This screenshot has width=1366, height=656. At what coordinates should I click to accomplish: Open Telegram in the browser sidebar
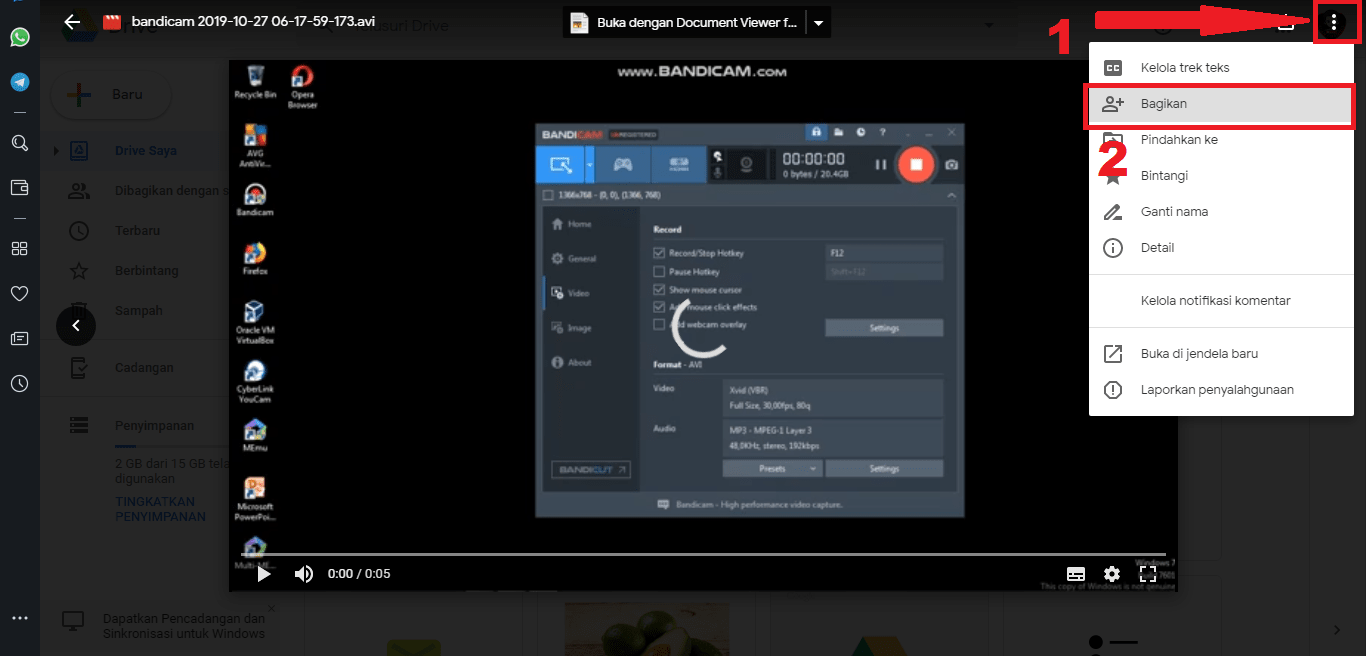coord(19,82)
